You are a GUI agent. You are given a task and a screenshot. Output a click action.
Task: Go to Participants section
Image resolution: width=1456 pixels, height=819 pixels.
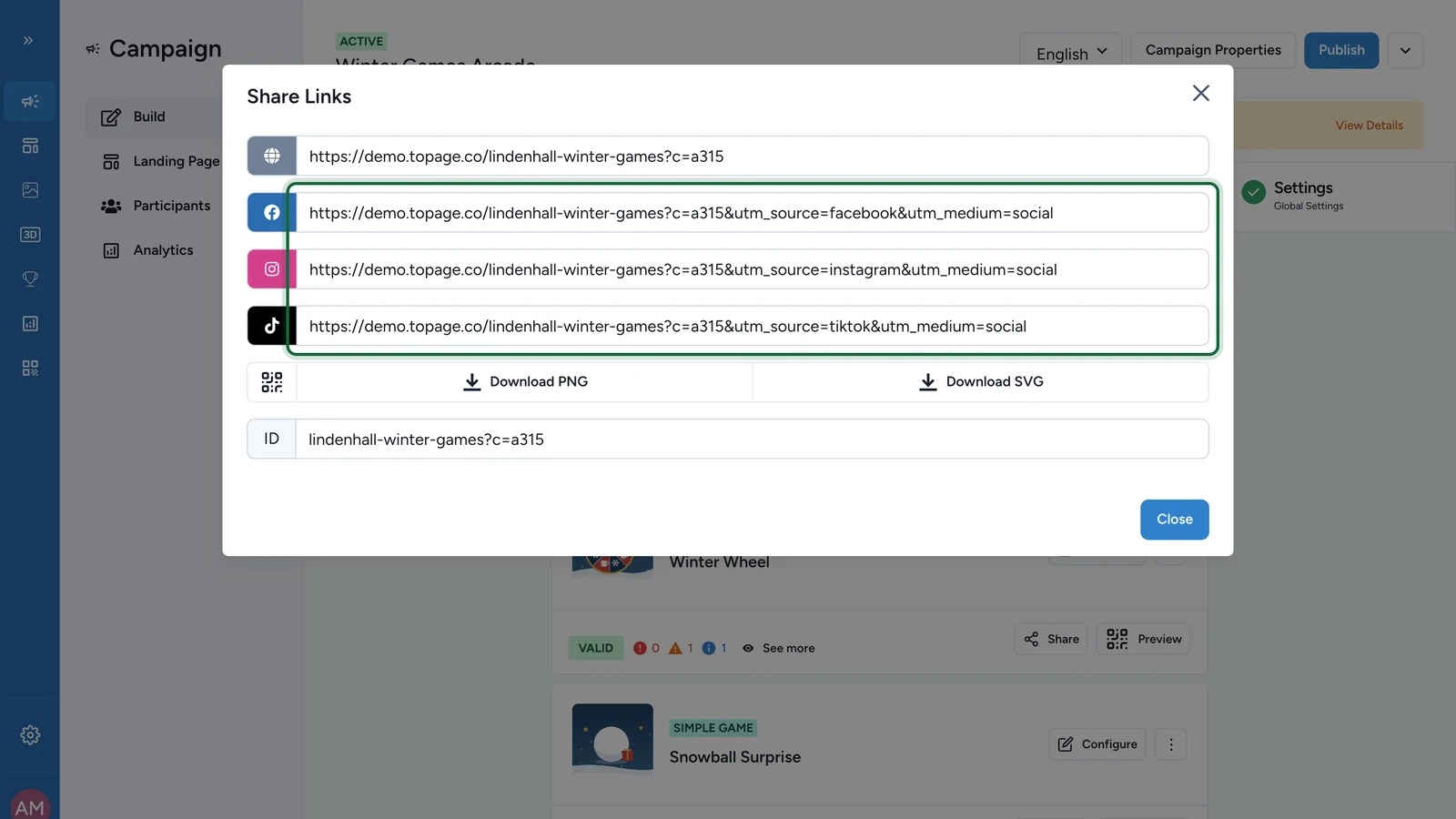tap(155, 206)
